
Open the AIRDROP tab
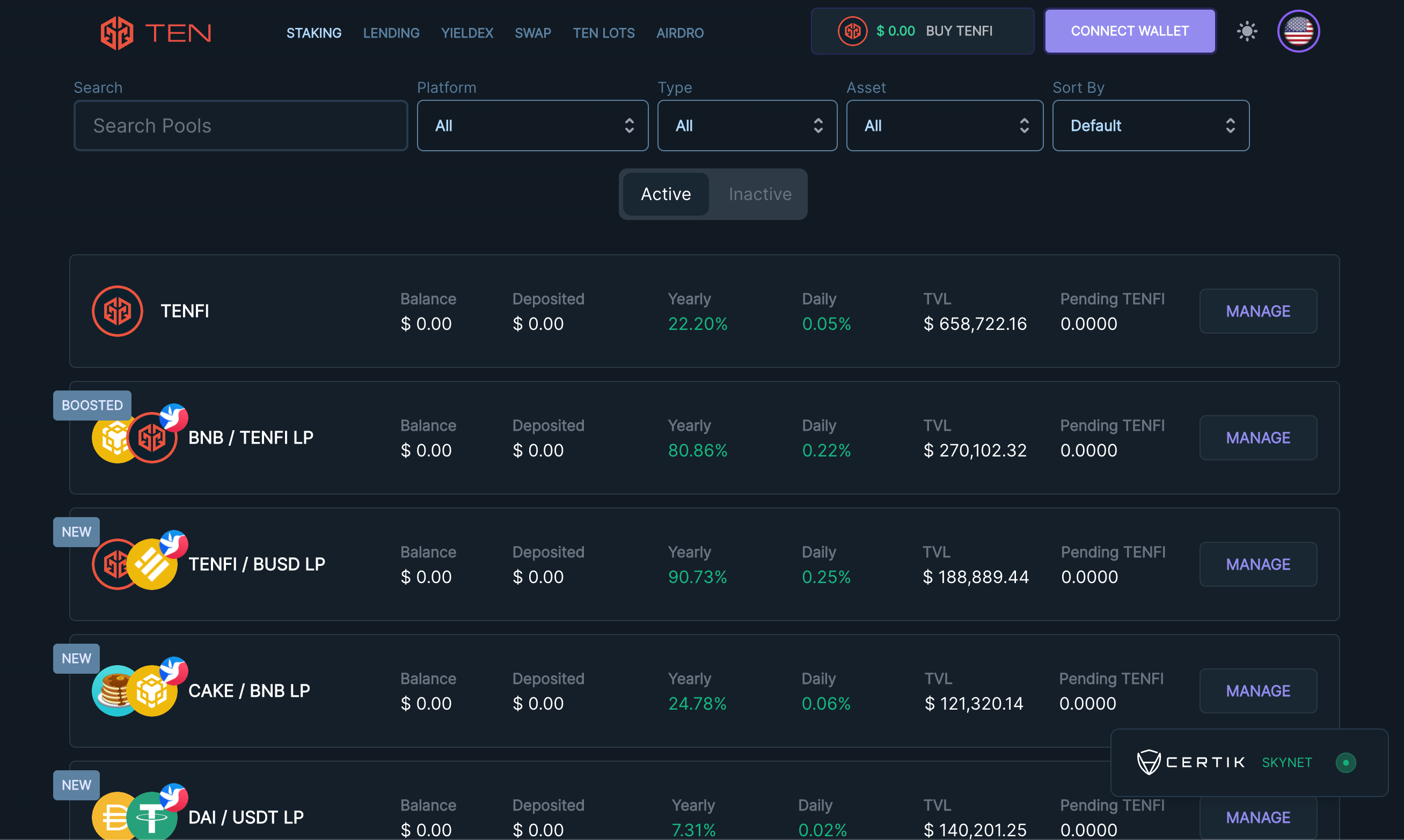point(679,33)
